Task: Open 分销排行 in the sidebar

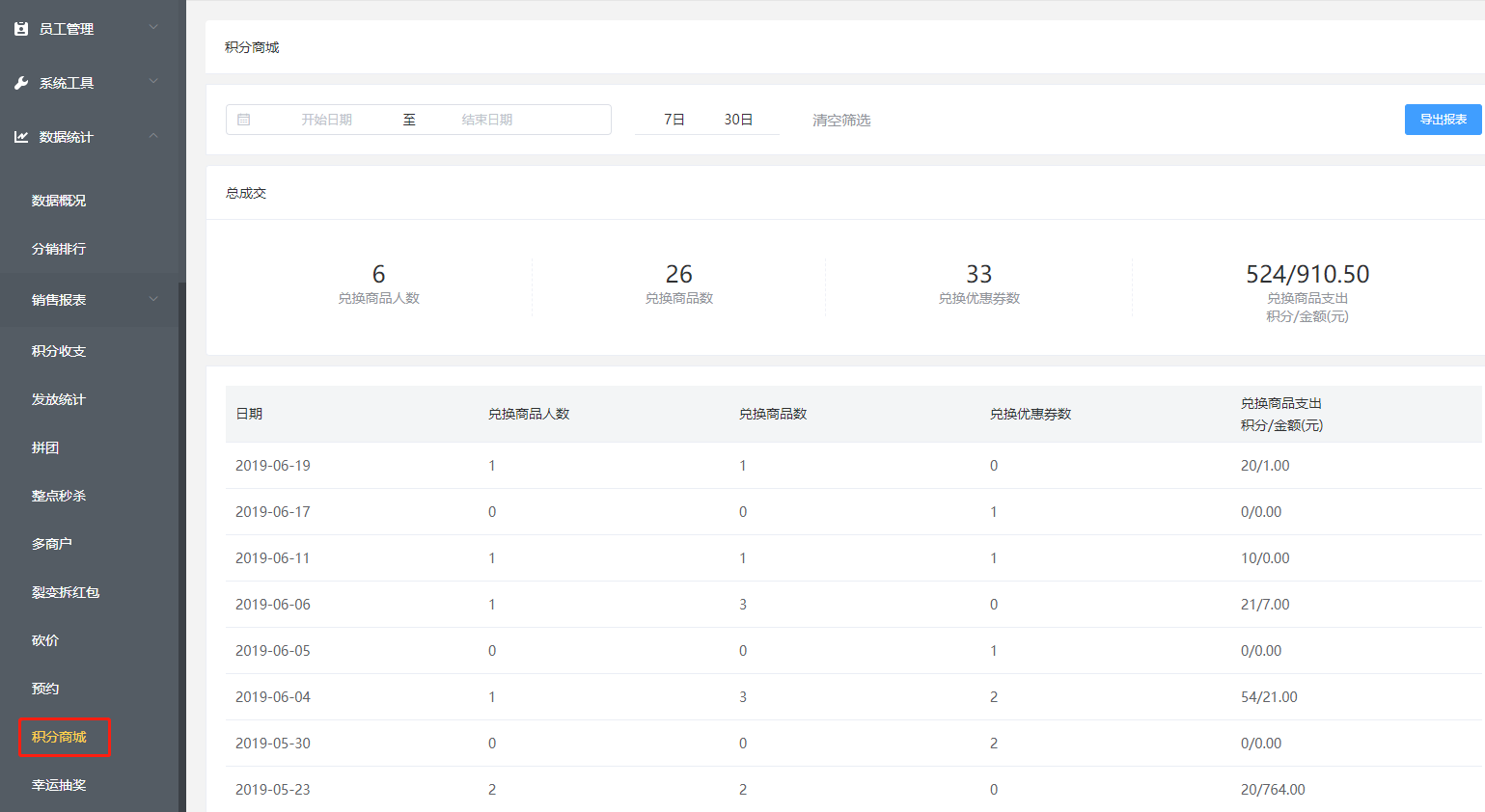Action: pyautogui.click(x=59, y=249)
